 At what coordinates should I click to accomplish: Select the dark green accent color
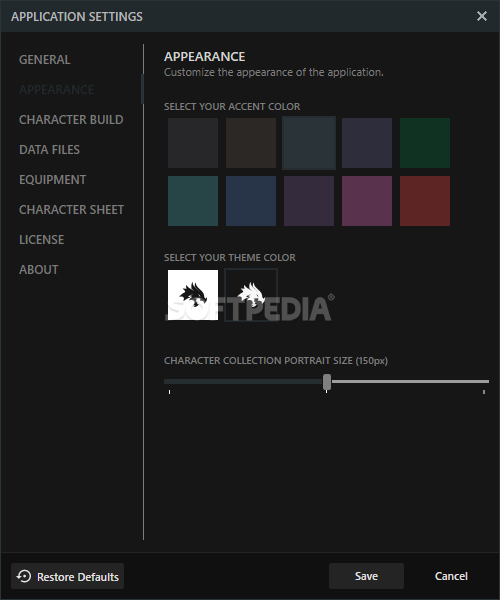pos(425,143)
